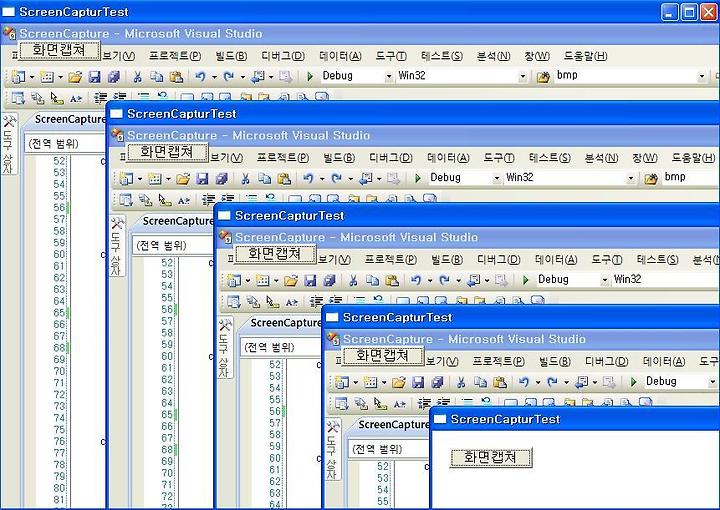Open the (전역 범위) scope dropdown in the fourth nested window
720x510 pixels.
pos(388,449)
